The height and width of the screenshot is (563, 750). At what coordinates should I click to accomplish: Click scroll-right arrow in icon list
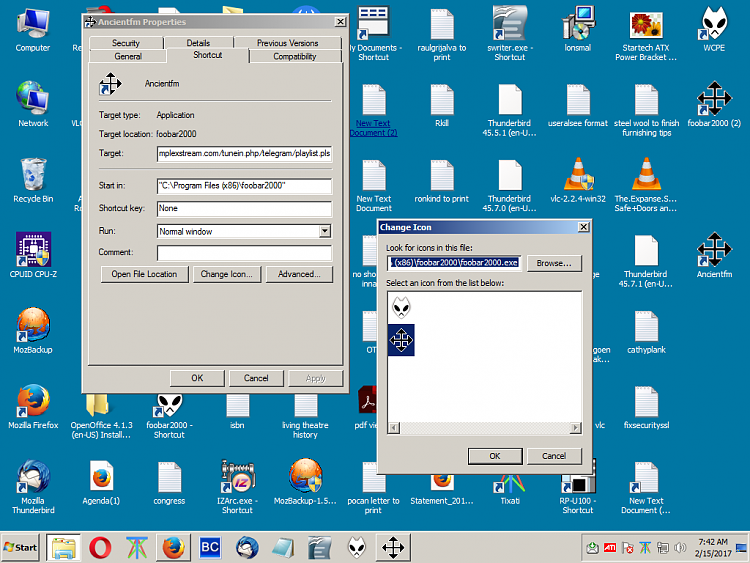[x=576, y=428]
